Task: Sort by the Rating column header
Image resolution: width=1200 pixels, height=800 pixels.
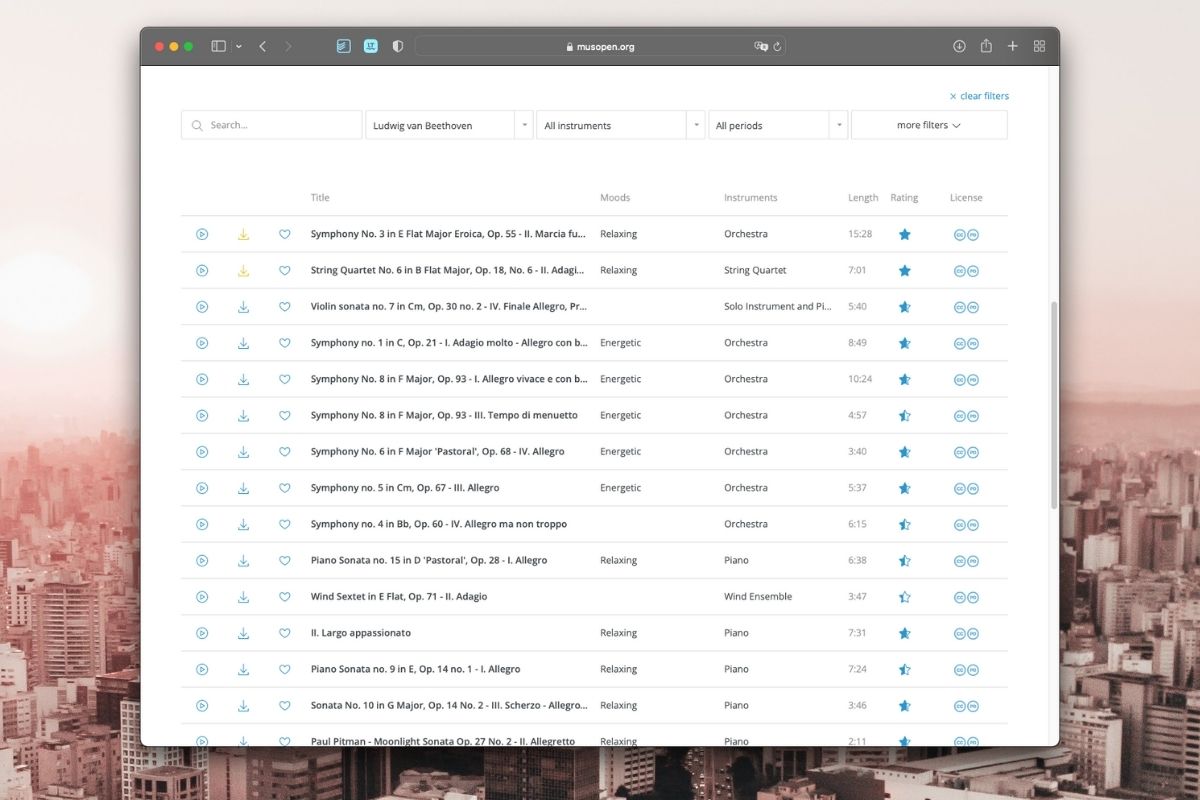Action: point(904,198)
